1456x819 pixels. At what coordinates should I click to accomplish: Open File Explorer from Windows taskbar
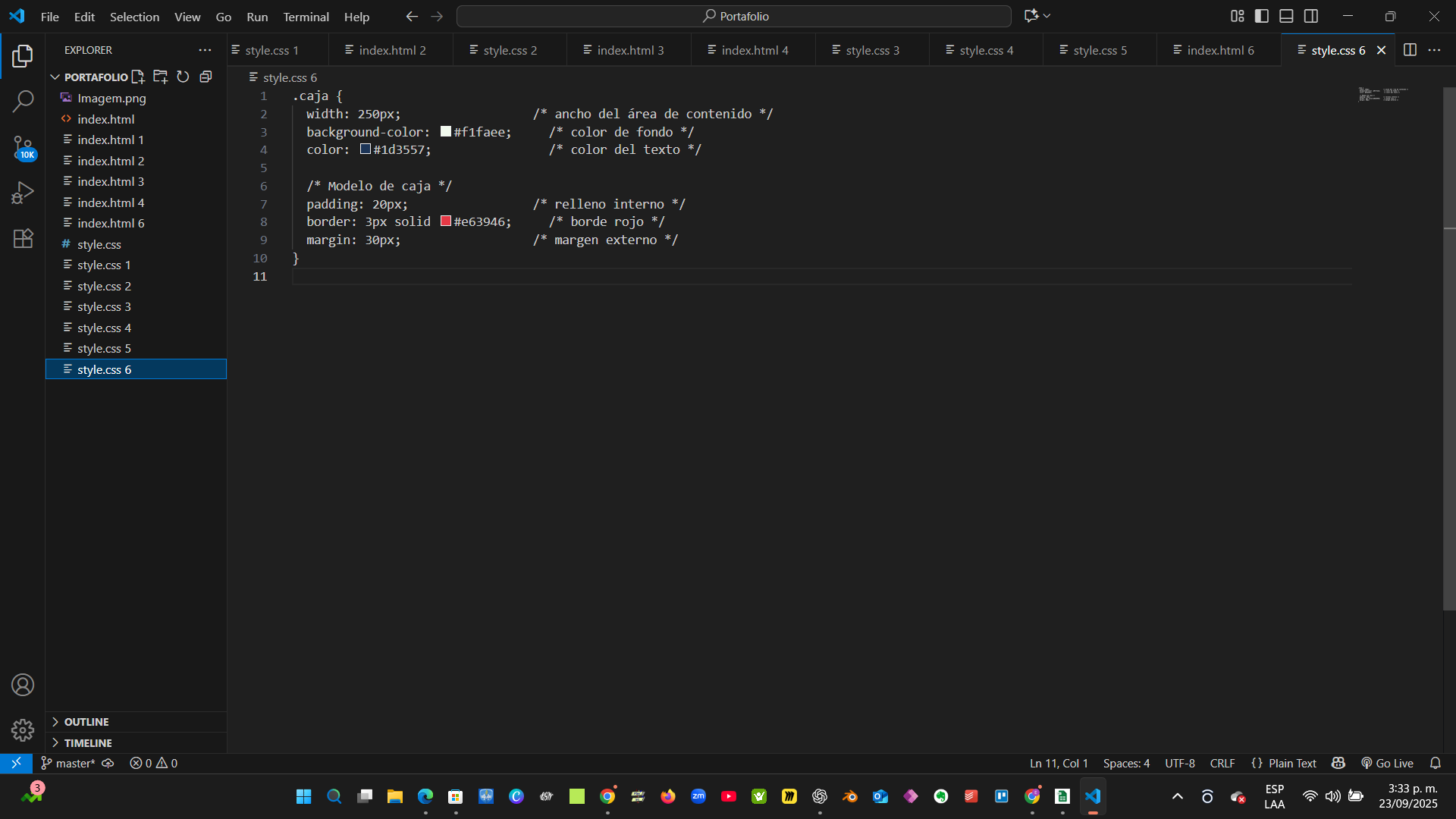[x=394, y=796]
